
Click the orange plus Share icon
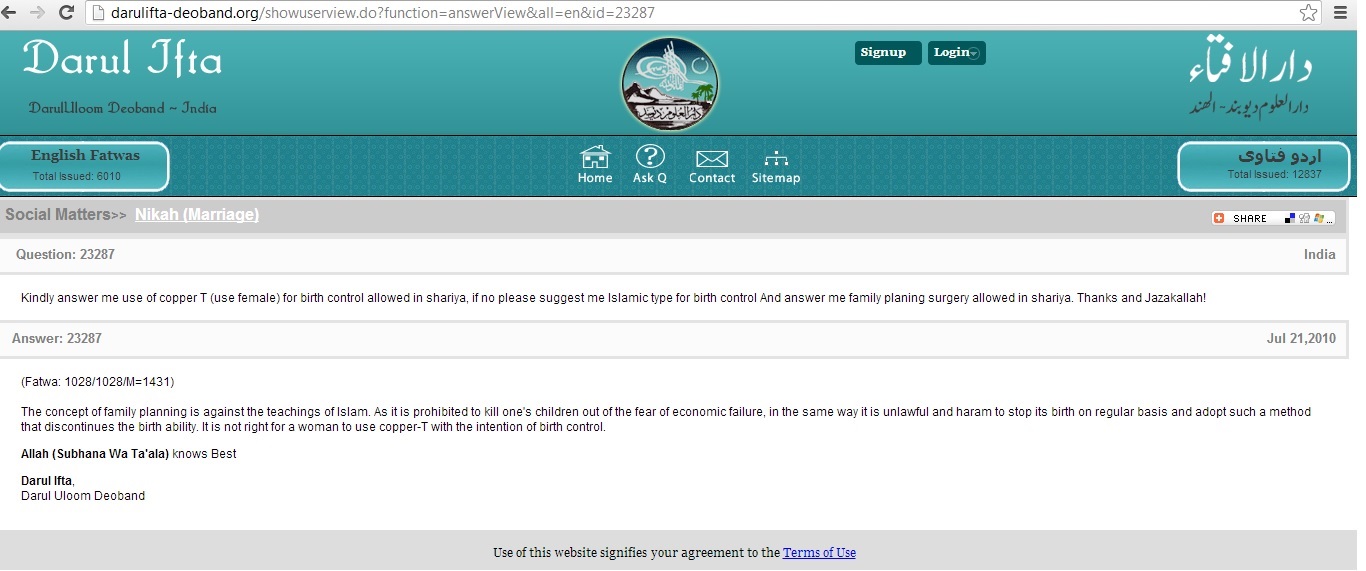[x=1219, y=218]
